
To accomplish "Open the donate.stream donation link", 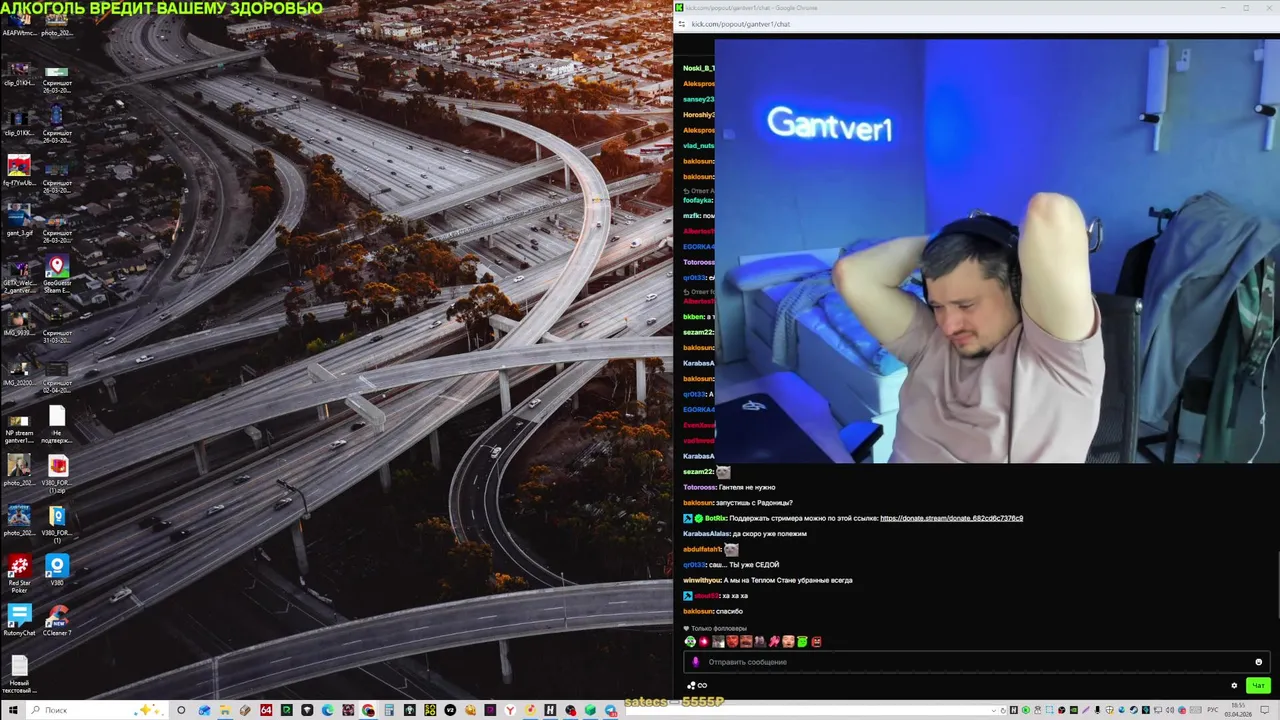I will [x=951, y=518].
